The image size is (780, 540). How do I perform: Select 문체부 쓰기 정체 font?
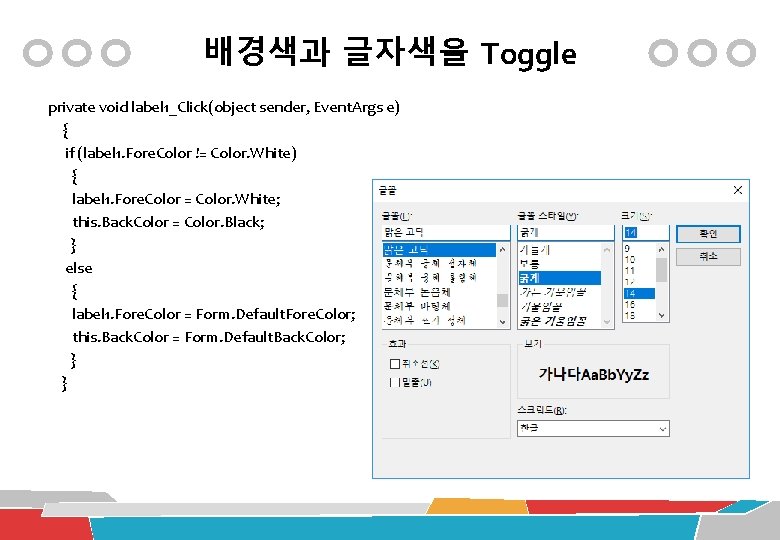(x=439, y=320)
